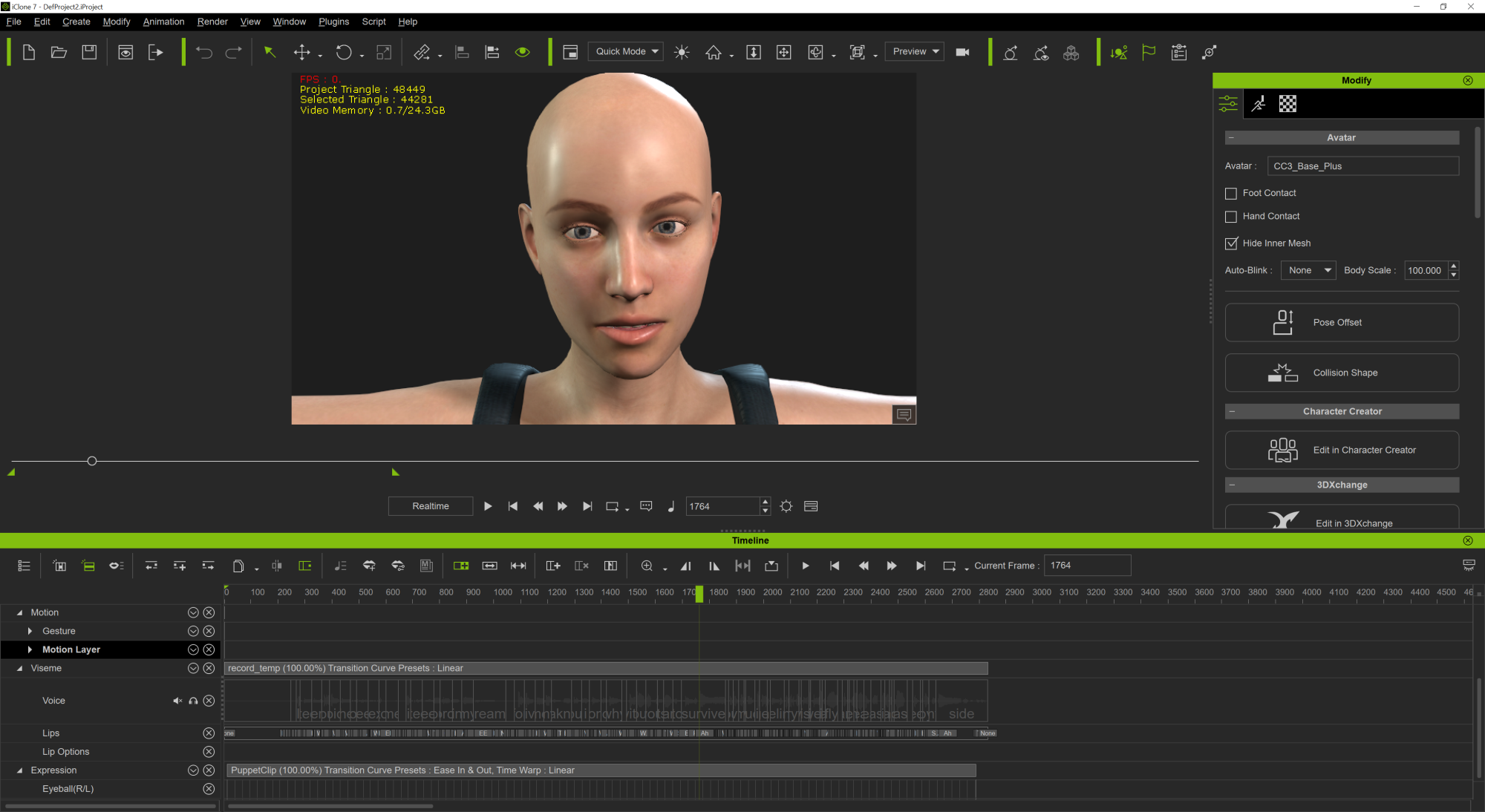
Task: Toggle the headphones icon on Voice track
Action: pos(193,701)
